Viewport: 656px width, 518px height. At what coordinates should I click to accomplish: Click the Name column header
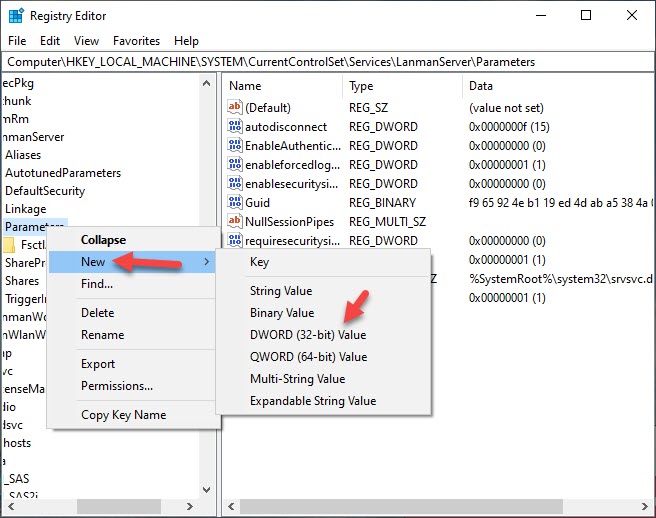click(245, 86)
